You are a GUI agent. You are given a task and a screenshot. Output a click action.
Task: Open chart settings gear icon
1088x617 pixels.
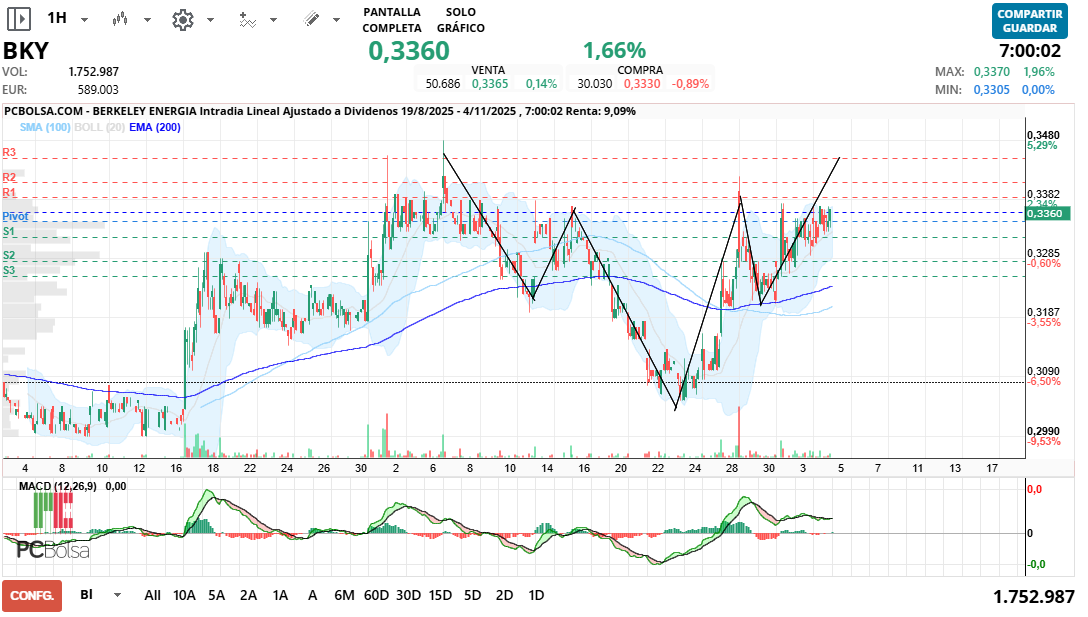pos(182,19)
